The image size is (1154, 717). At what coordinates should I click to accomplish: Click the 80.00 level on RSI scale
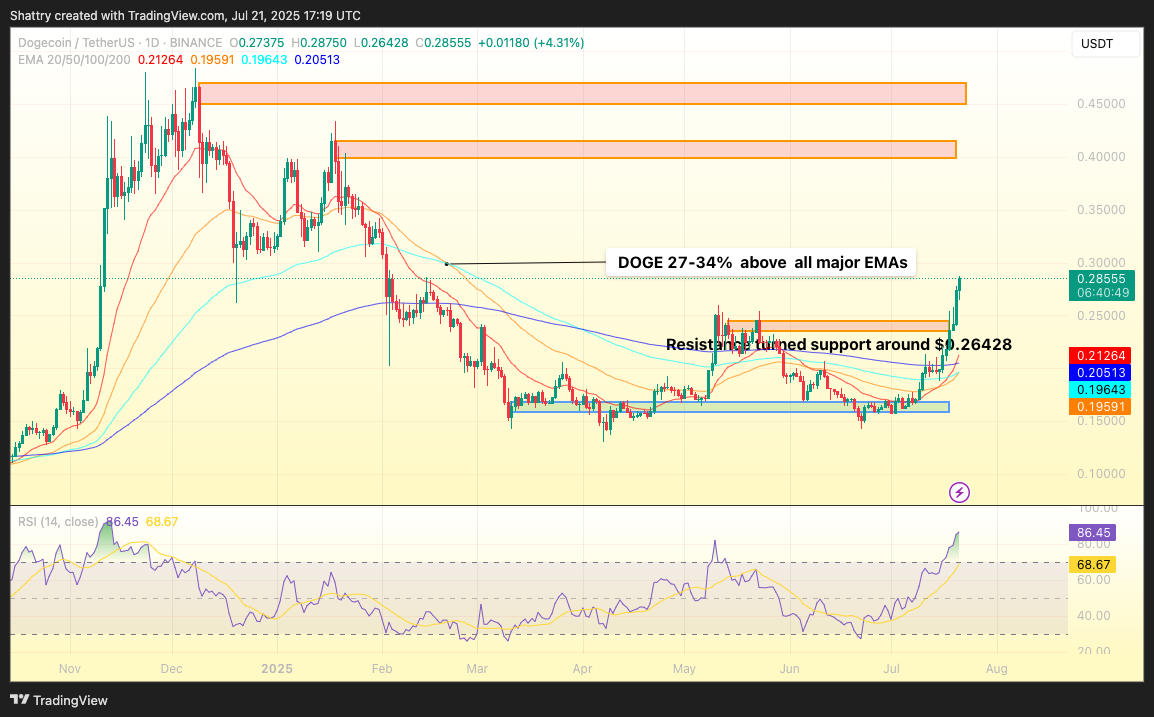click(1094, 544)
